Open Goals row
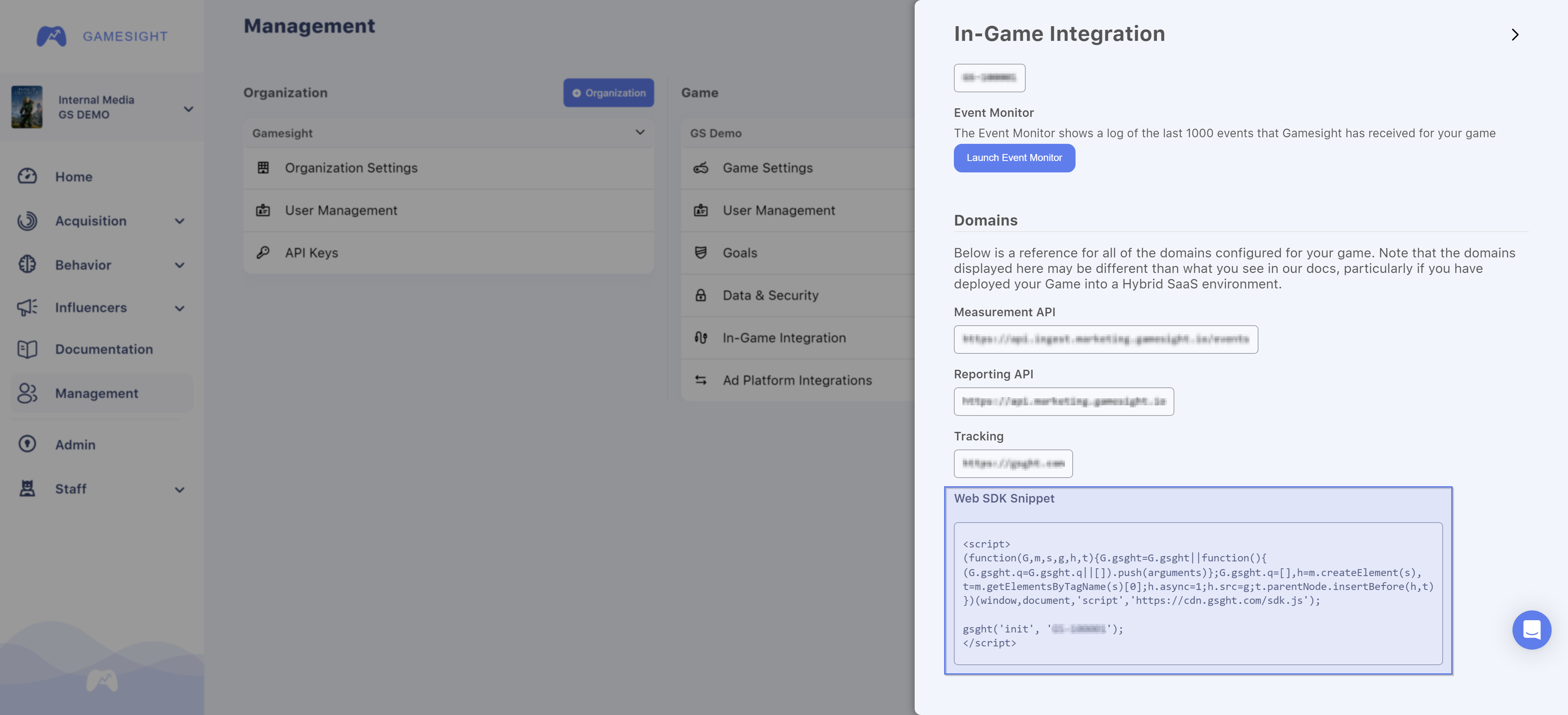This screenshot has width=1568, height=715. click(x=797, y=253)
